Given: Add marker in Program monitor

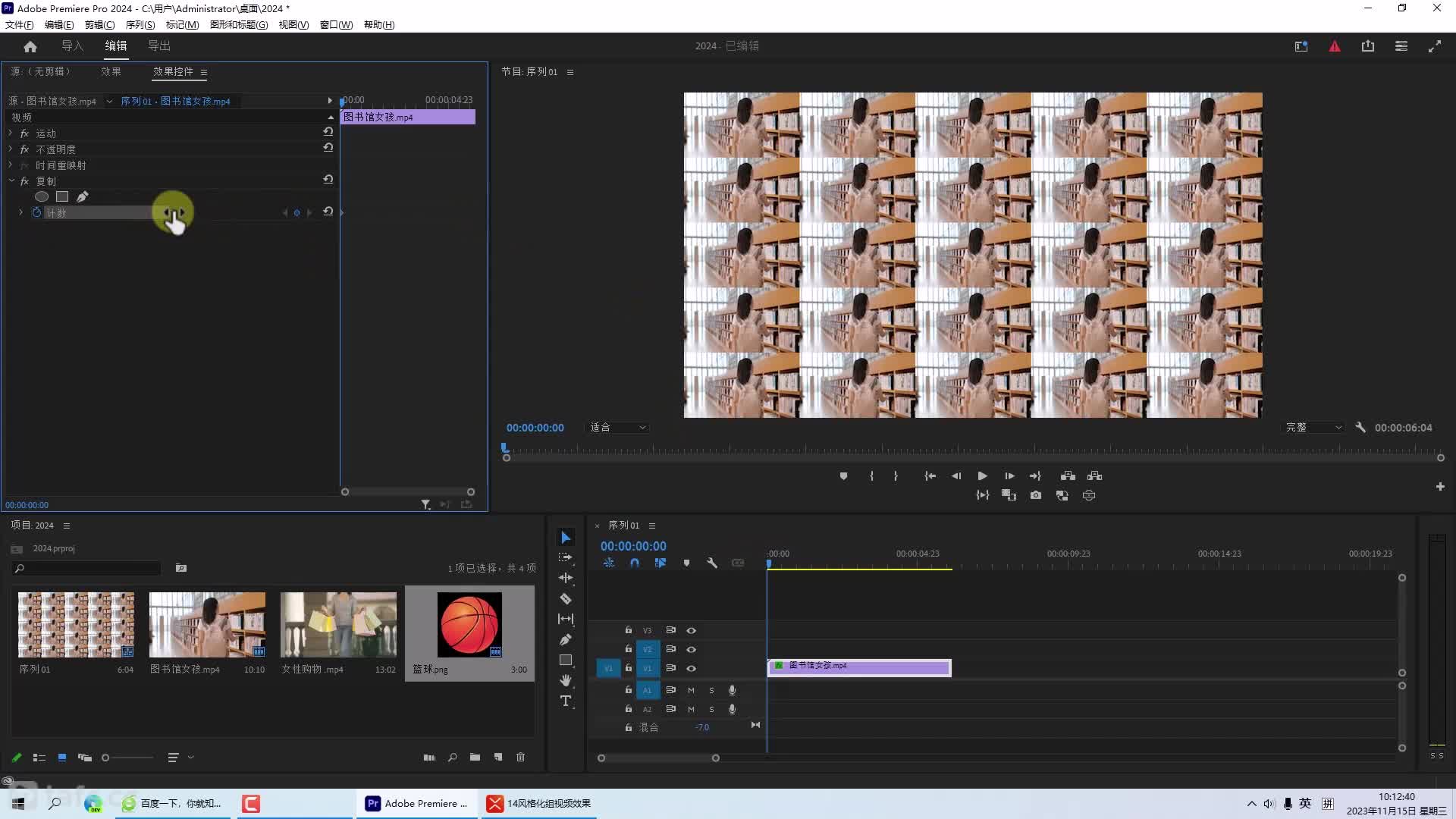Looking at the screenshot, I should coord(843,476).
